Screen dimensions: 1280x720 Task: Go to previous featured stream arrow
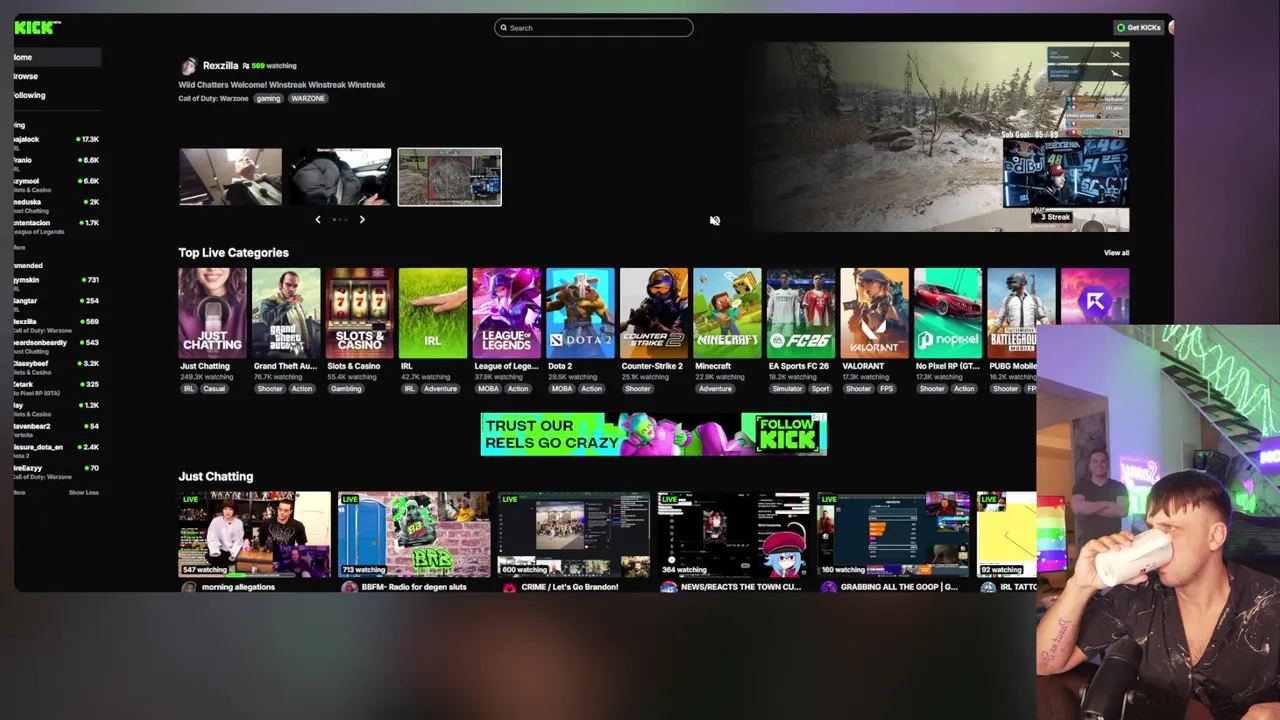click(x=318, y=219)
